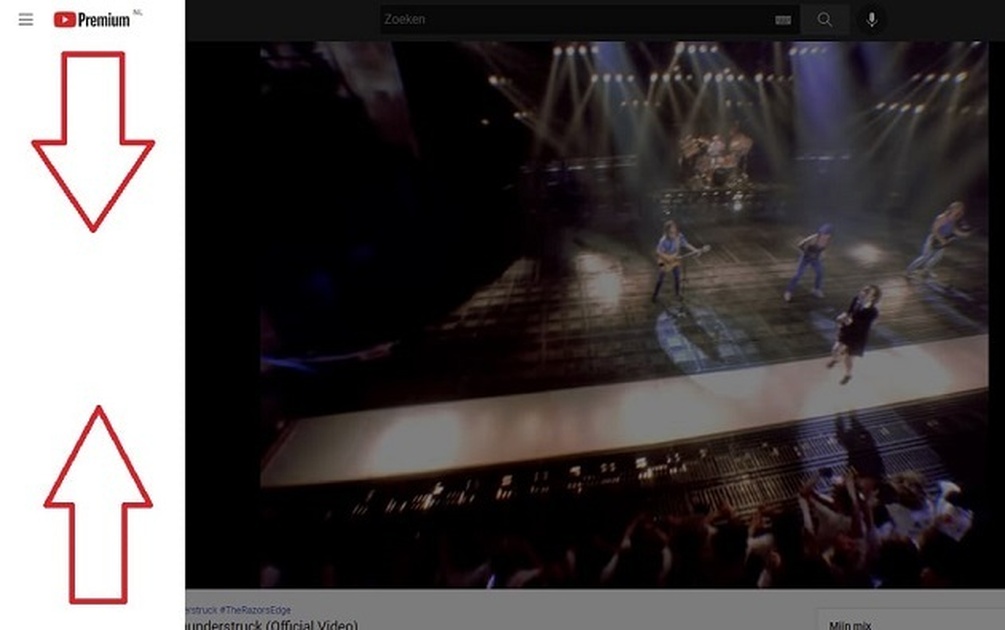
Task: Open the on-screen keyboard icon in search
Action: click(783, 20)
